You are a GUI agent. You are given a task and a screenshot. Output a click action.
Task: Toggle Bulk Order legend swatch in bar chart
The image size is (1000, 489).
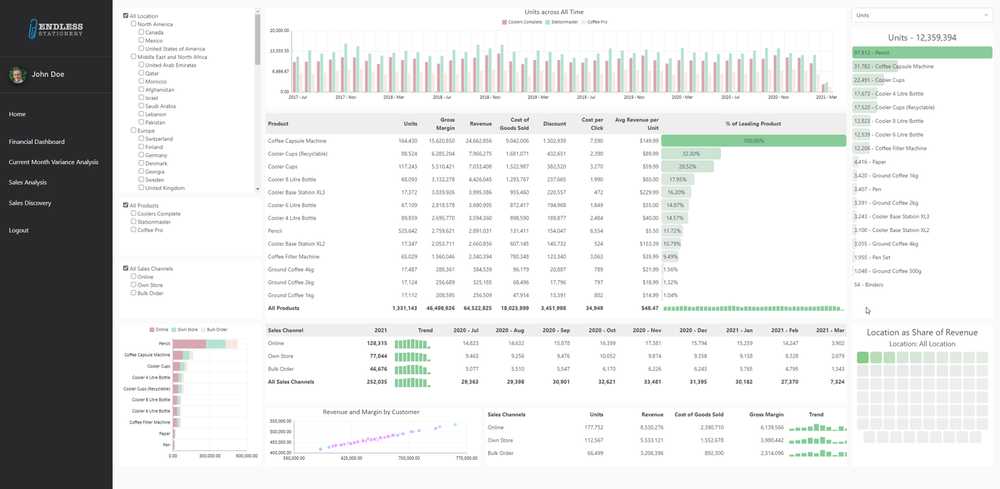pos(204,330)
